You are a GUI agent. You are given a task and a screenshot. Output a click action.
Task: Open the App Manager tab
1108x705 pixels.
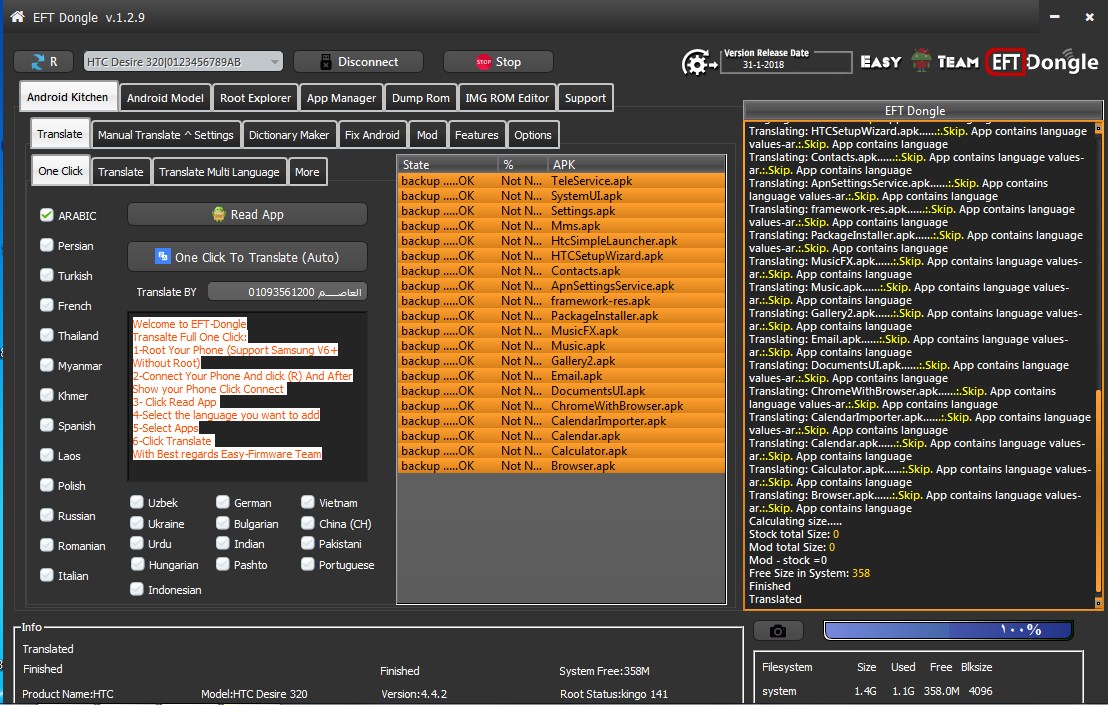pyautogui.click(x=341, y=98)
